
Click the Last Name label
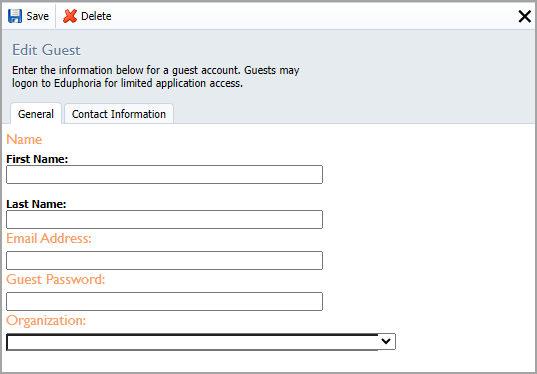pos(36,204)
